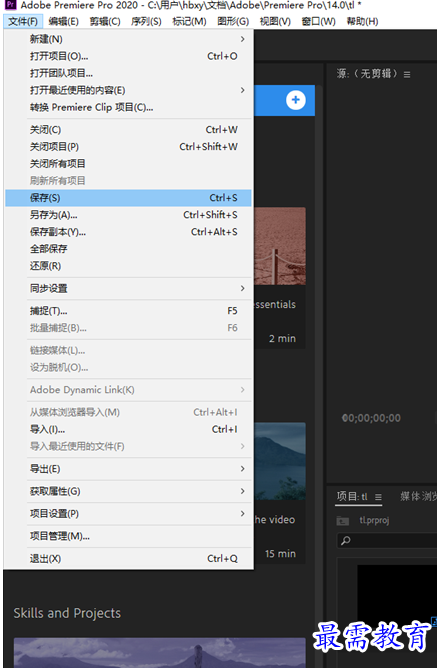This screenshot has height=668, width=437.
Task: Choose 打开项目(O)... from the File menu
Action: coord(128,56)
